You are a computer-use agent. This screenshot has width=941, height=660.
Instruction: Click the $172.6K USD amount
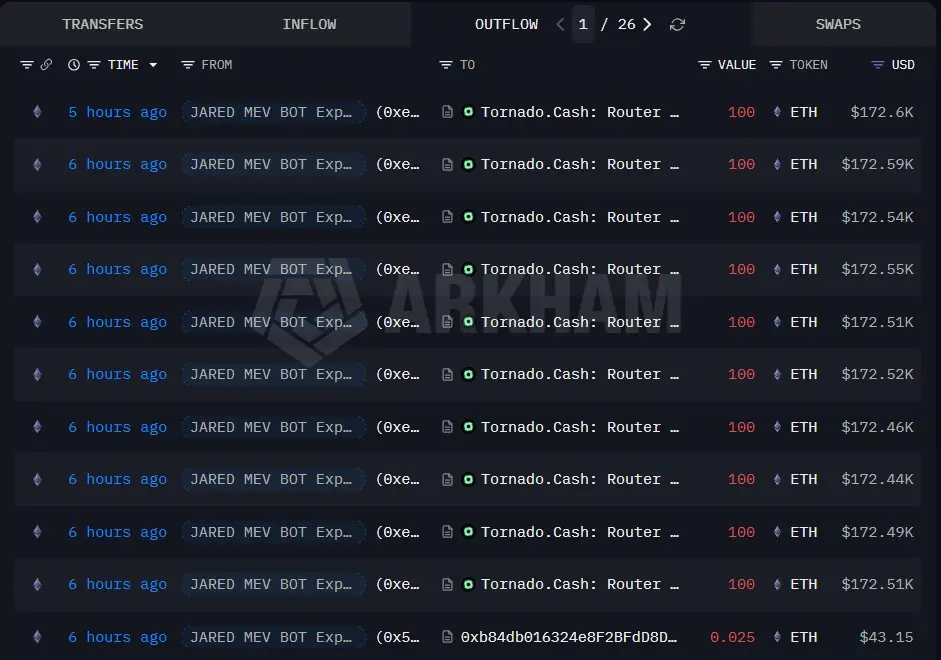(x=882, y=112)
